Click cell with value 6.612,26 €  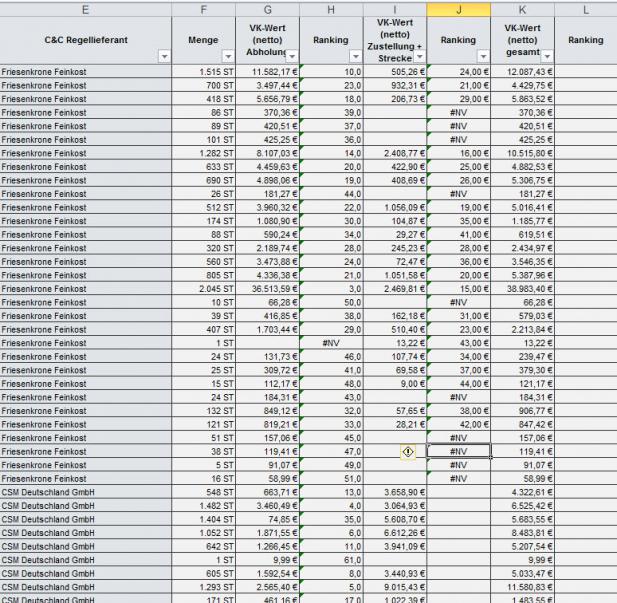tap(395, 533)
